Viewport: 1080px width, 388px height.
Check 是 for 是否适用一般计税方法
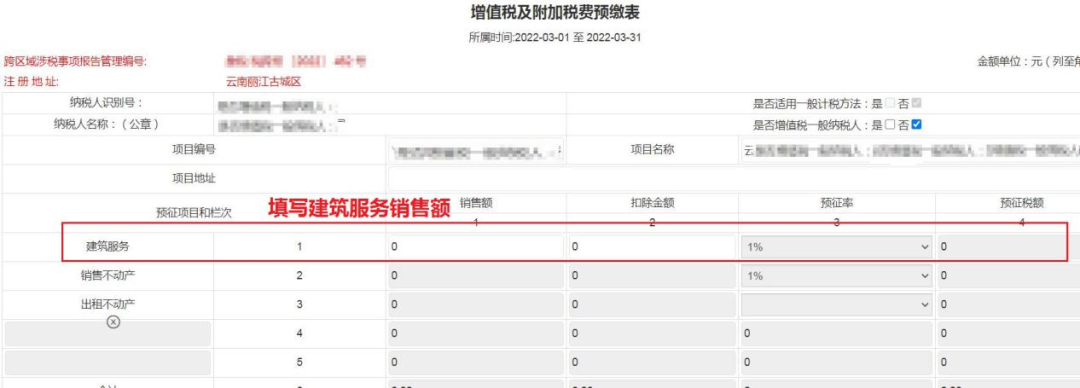(x=889, y=103)
